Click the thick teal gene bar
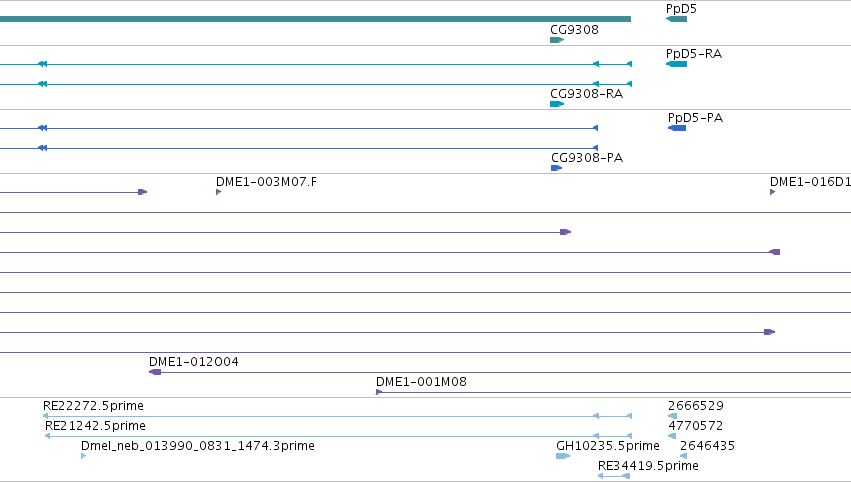The height and width of the screenshot is (482, 851). click(x=315, y=19)
